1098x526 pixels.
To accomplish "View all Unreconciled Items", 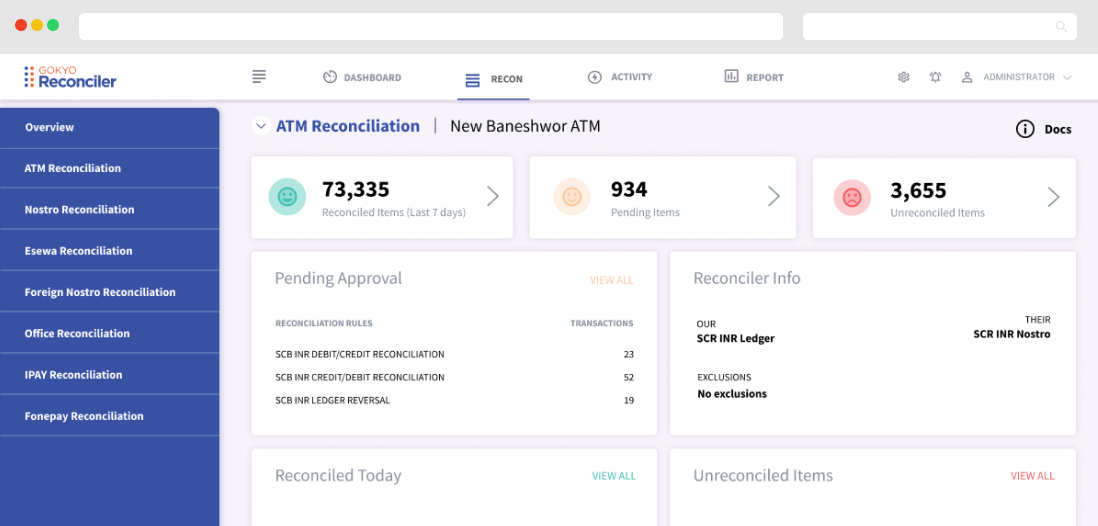I will point(1032,476).
